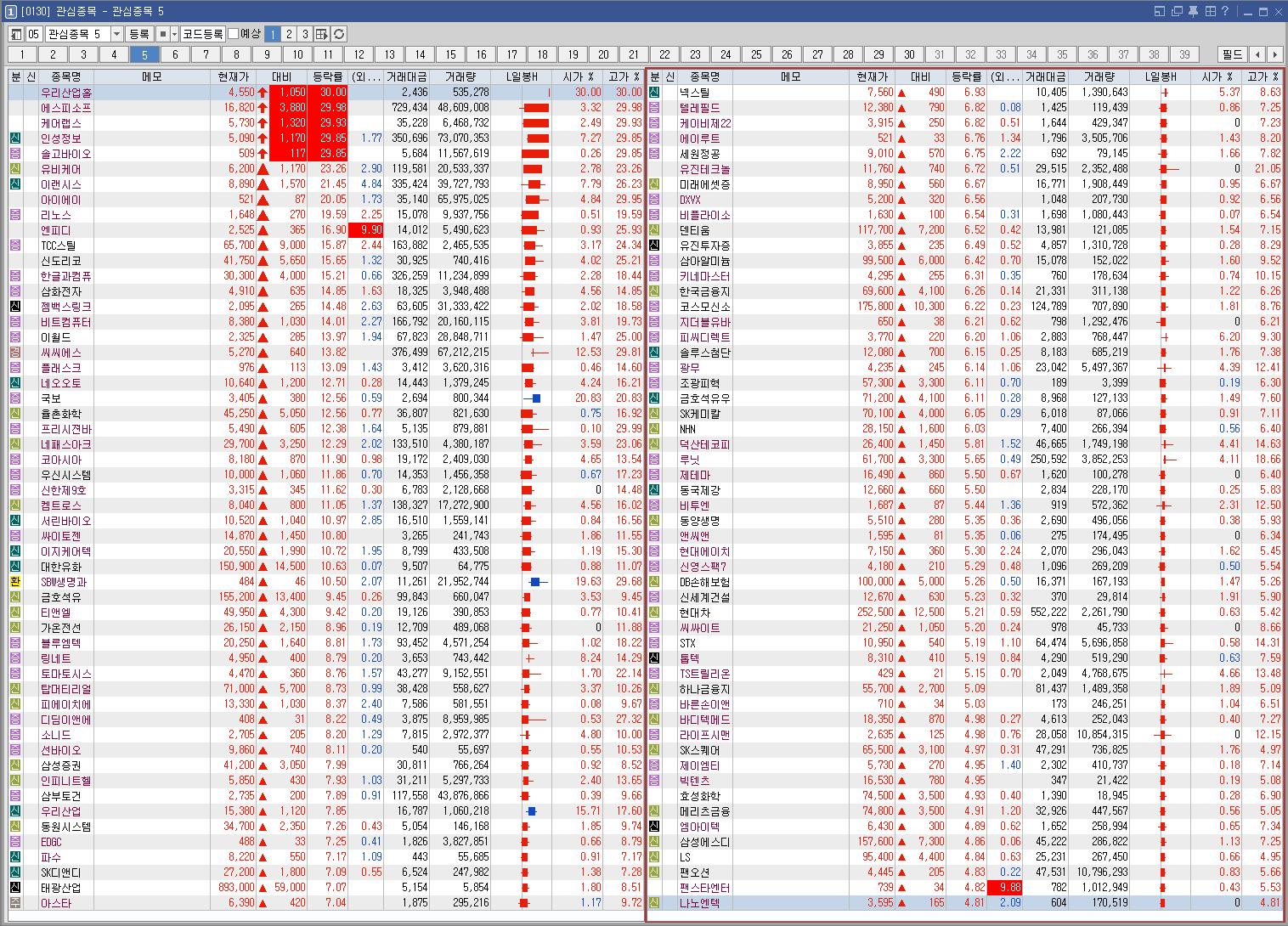Click the red 9.88 cell in 팬스타엔터 row
Viewport: 1288px width, 926px height.
(x=1005, y=888)
